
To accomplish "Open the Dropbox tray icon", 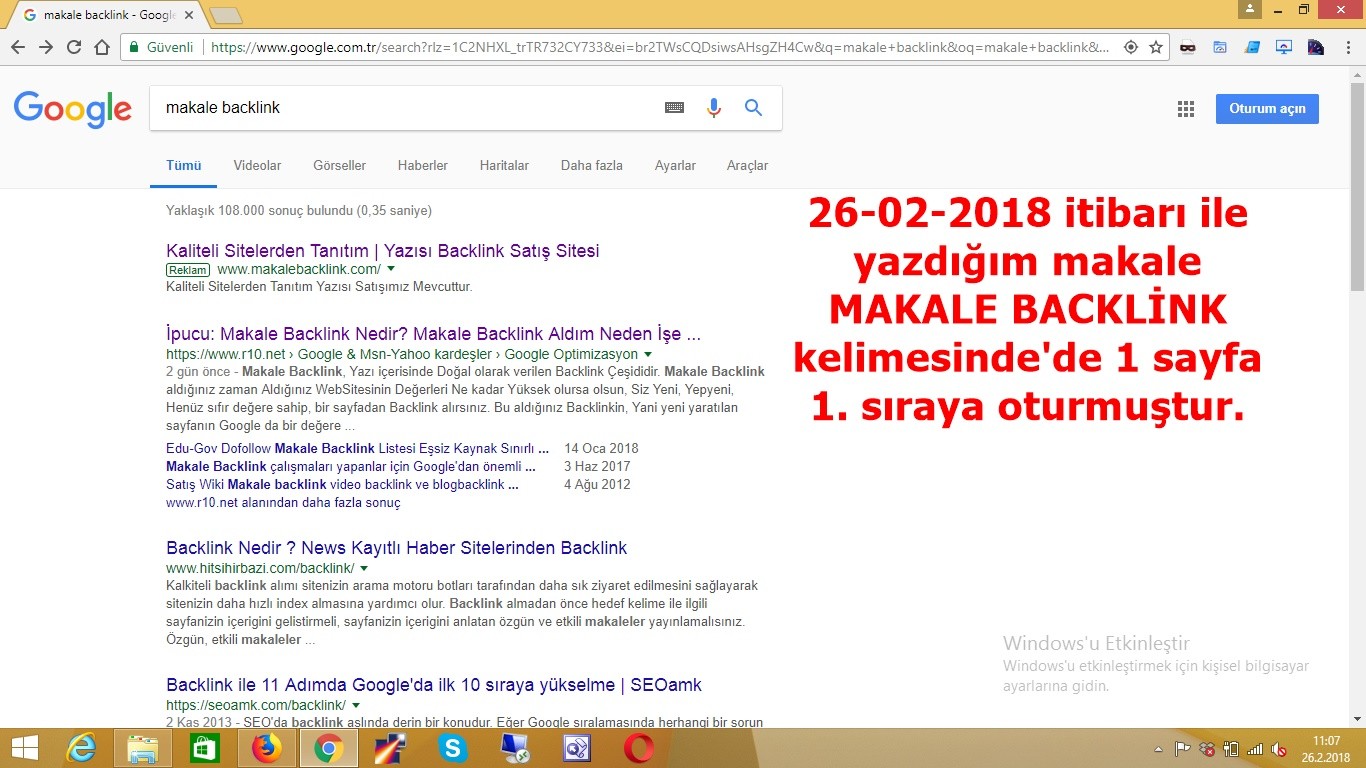I will [x=1207, y=748].
